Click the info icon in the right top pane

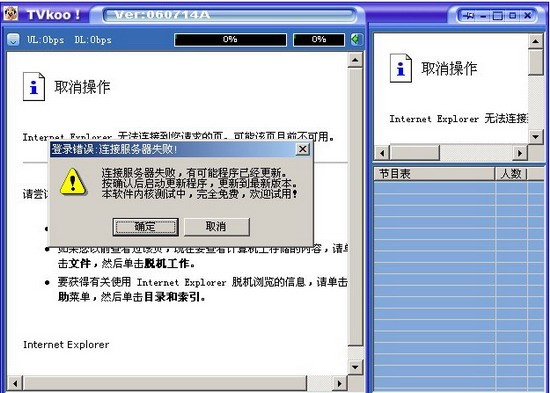pos(401,68)
